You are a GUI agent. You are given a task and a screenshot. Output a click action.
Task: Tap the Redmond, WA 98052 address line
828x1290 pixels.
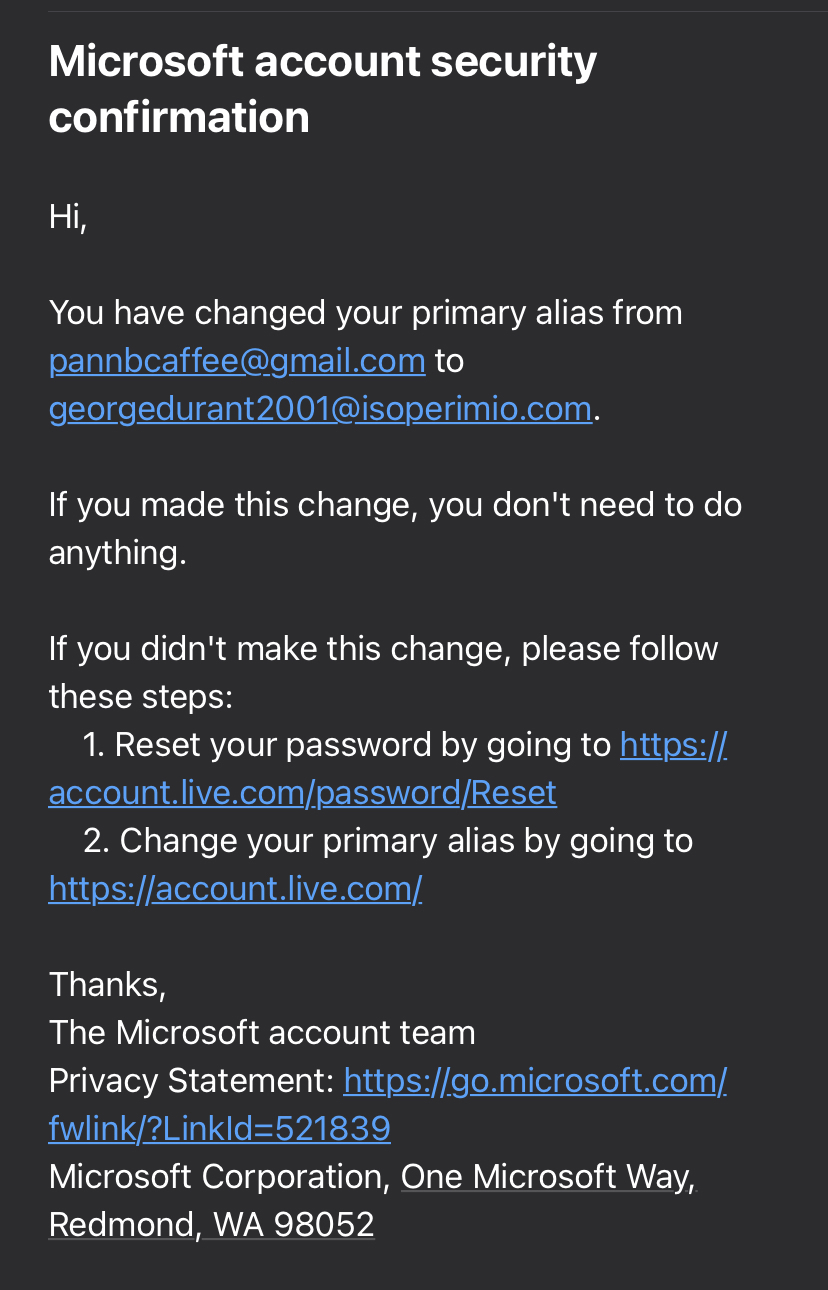pos(211,1225)
